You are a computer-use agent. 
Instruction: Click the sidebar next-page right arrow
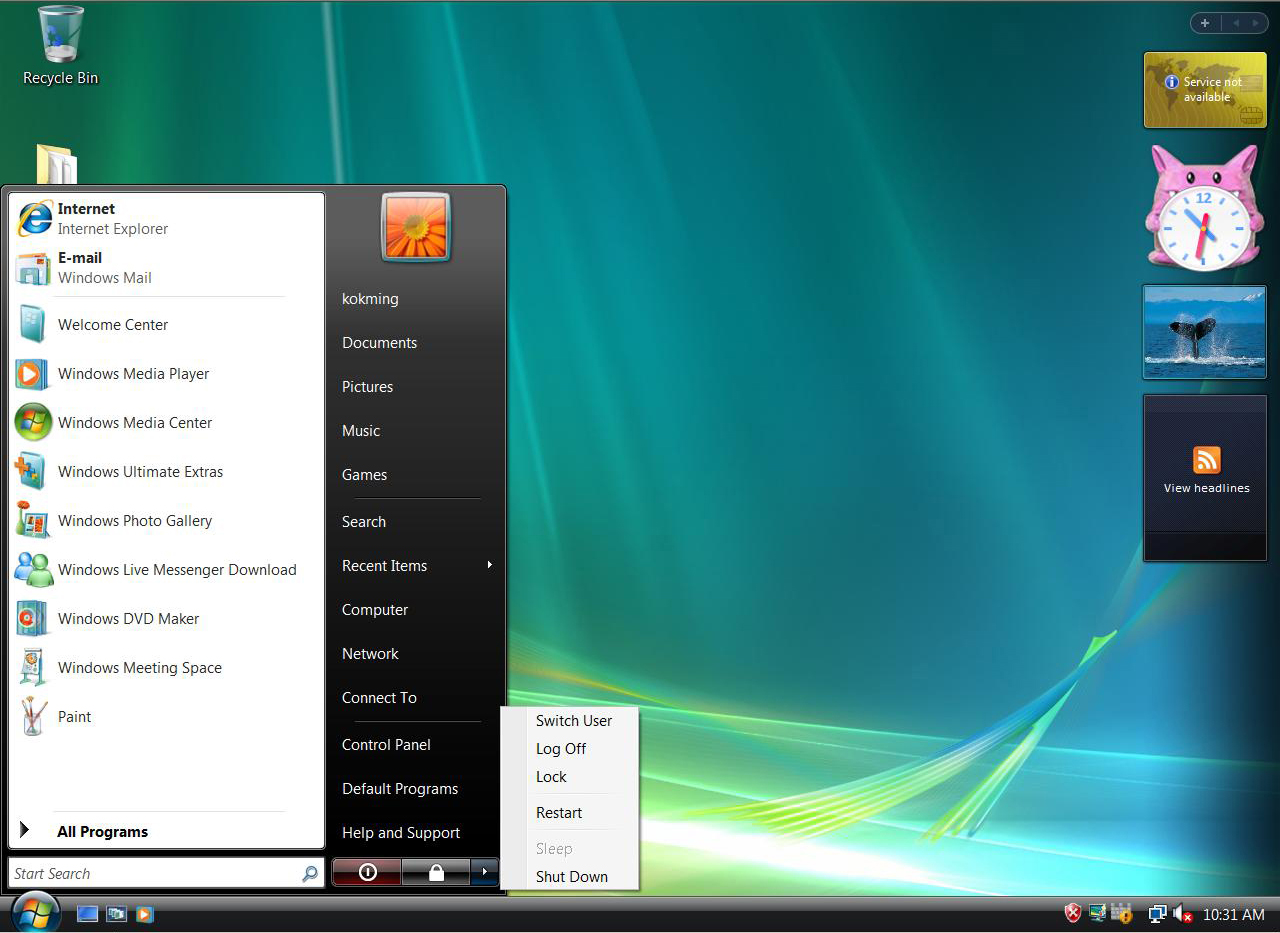[1256, 23]
